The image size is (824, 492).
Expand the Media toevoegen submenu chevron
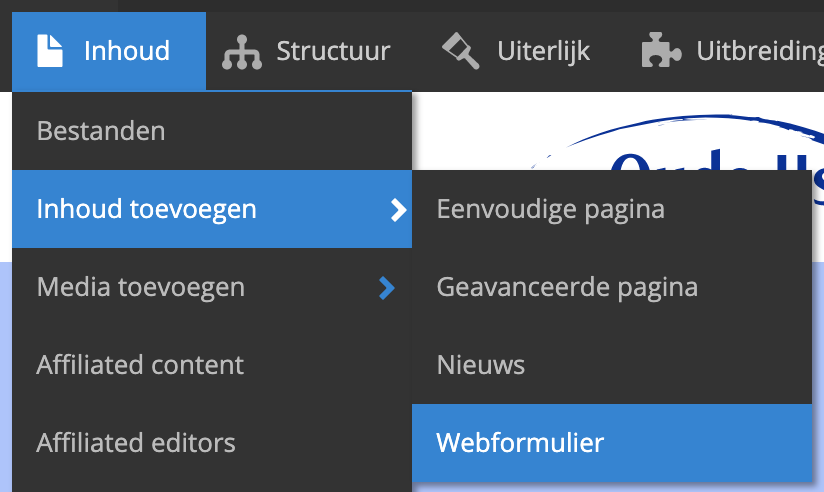pyautogui.click(x=388, y=288)
